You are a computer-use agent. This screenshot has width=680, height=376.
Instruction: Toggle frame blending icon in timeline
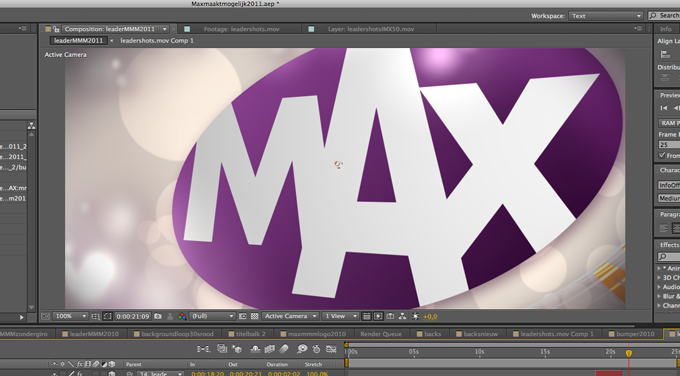pos(270,349)
